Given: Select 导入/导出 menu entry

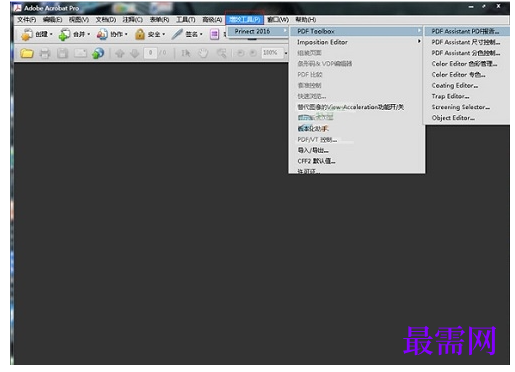Looking at the screenshot, I should click(x=356, y=150).
